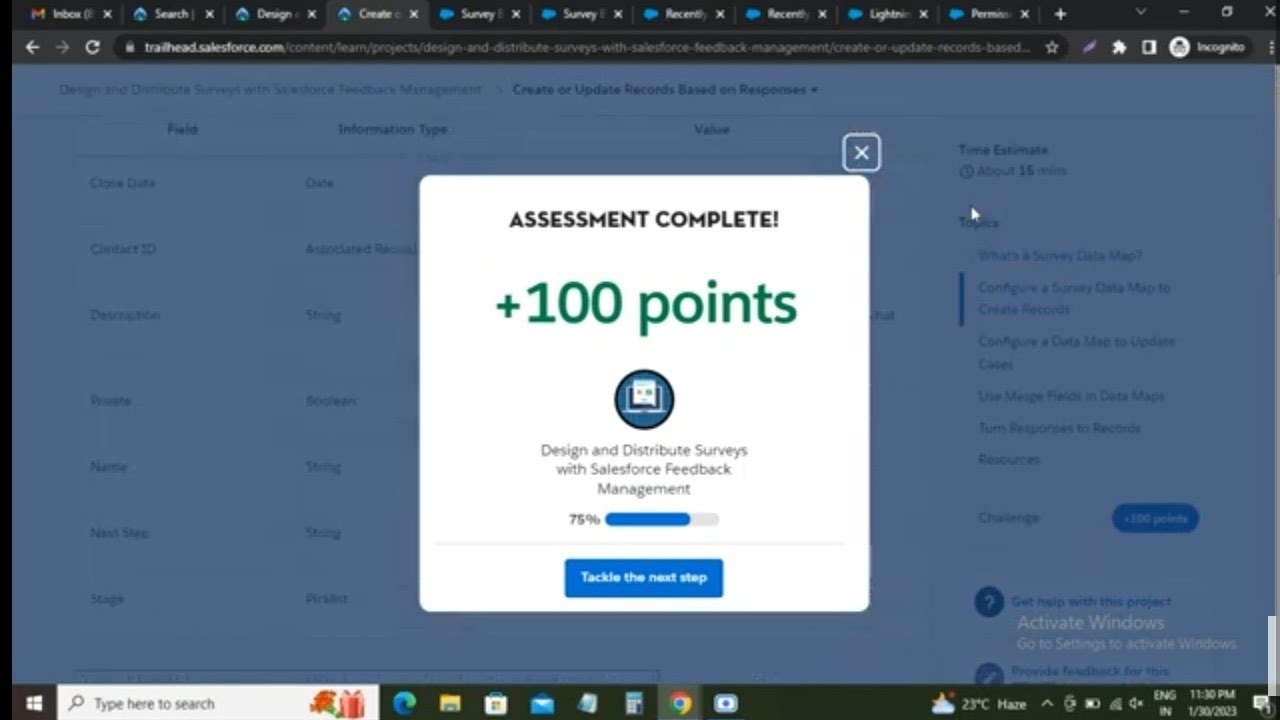Click the weather 23°C Haze widget
Viewport: 1280px width, 720px height.
980,703
